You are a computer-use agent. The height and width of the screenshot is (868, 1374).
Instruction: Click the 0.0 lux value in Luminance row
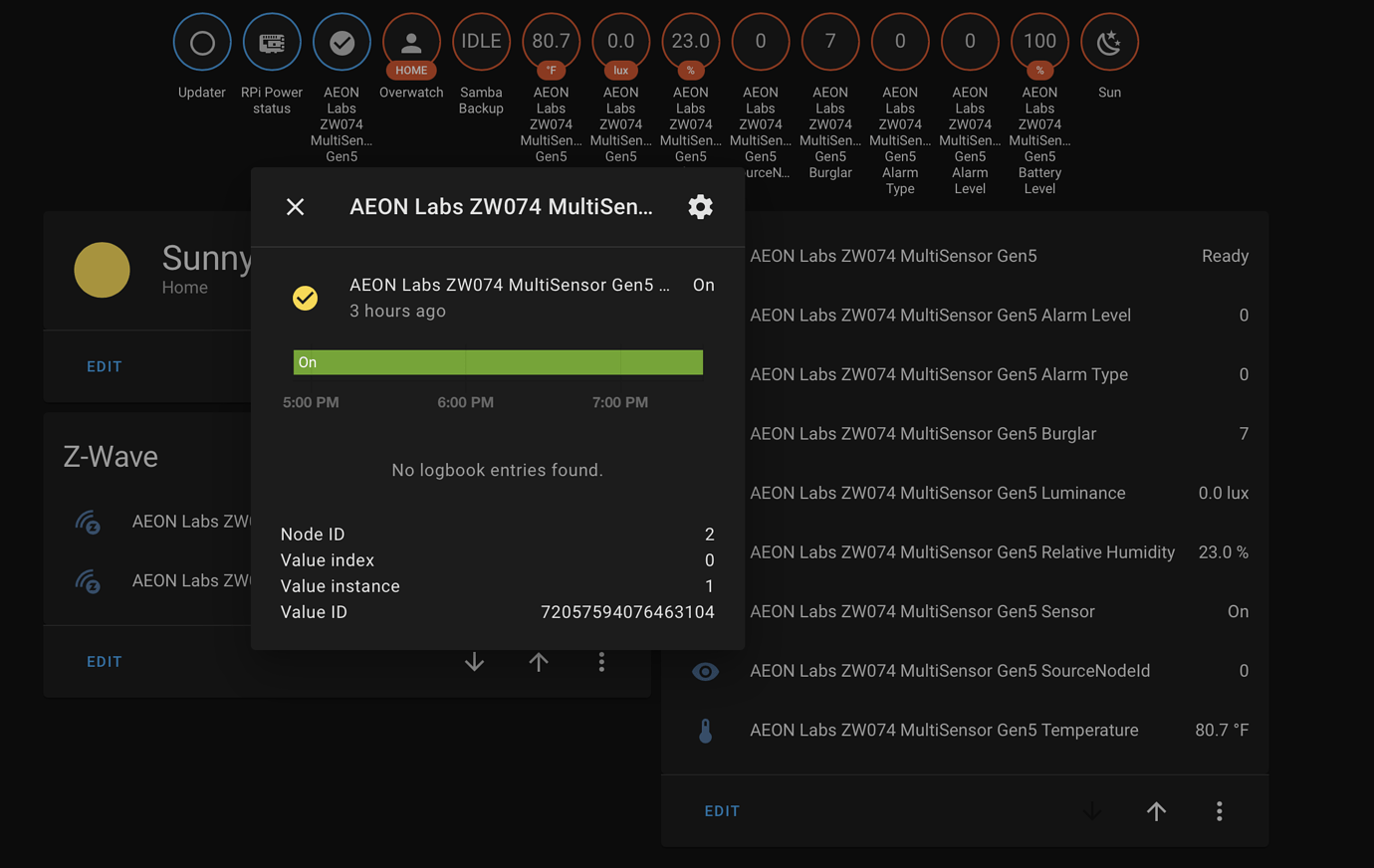(x=1224, y=493)
